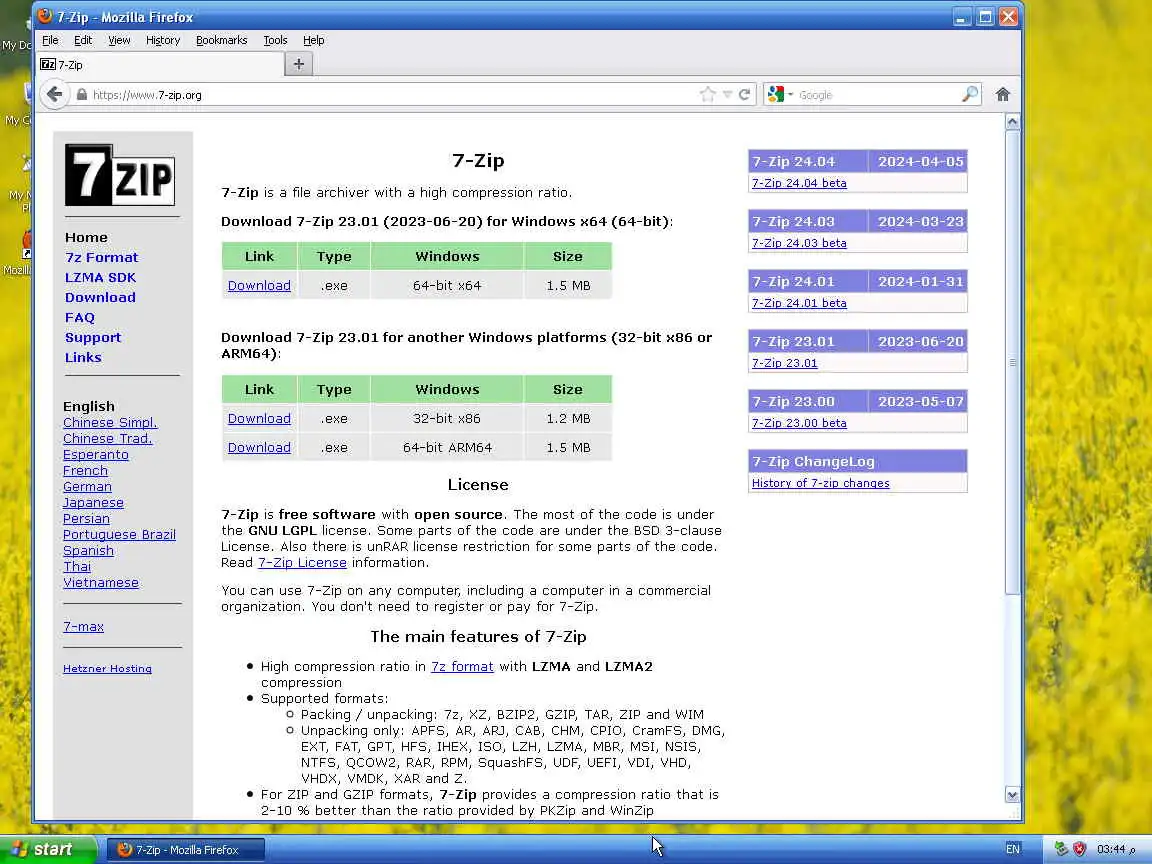Viewport: 1152px width, 864px height.
Task: Switch language to Spanish
Action: (x=88, y=551)
